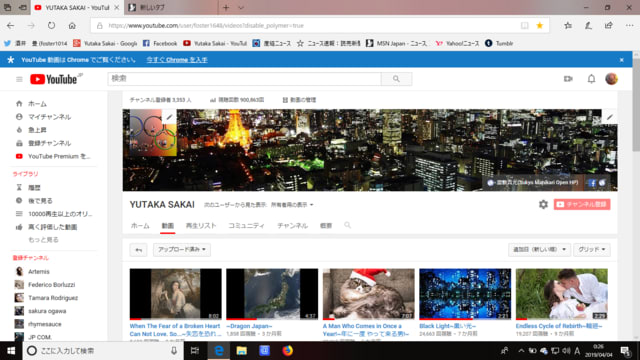Expand library list with もっと見る
The width and height of the screenshot is (640, 360).
click(43, 240)
